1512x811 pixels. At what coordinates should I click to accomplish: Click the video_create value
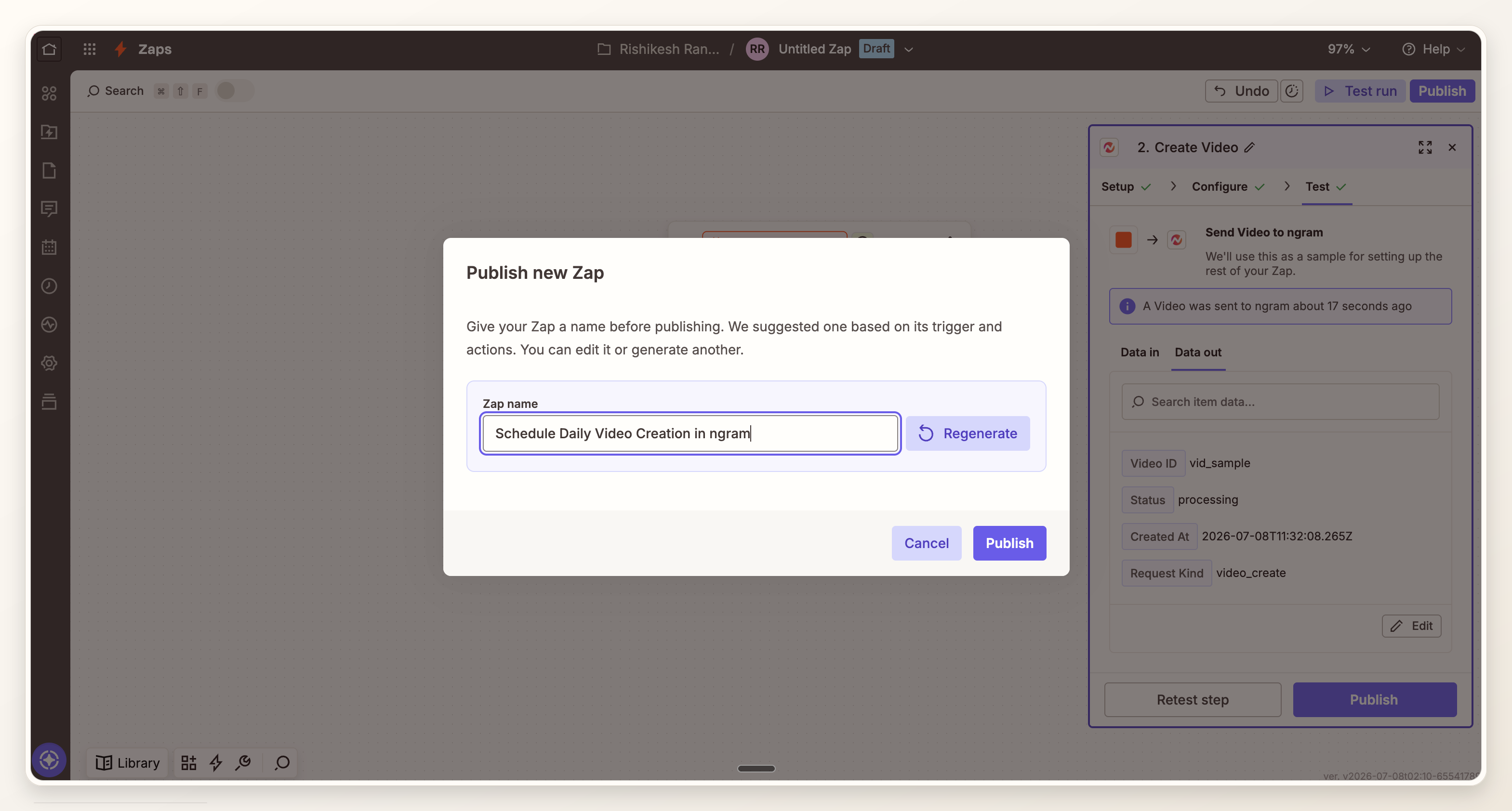(1251, 573)
